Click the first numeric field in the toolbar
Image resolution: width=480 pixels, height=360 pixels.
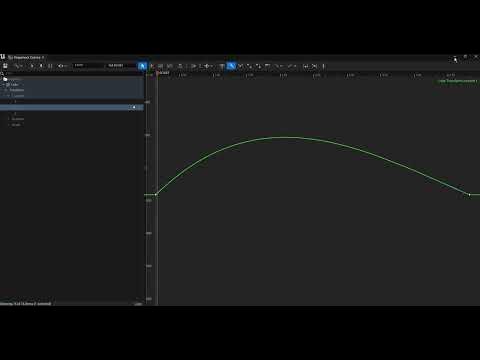point(87,66)
